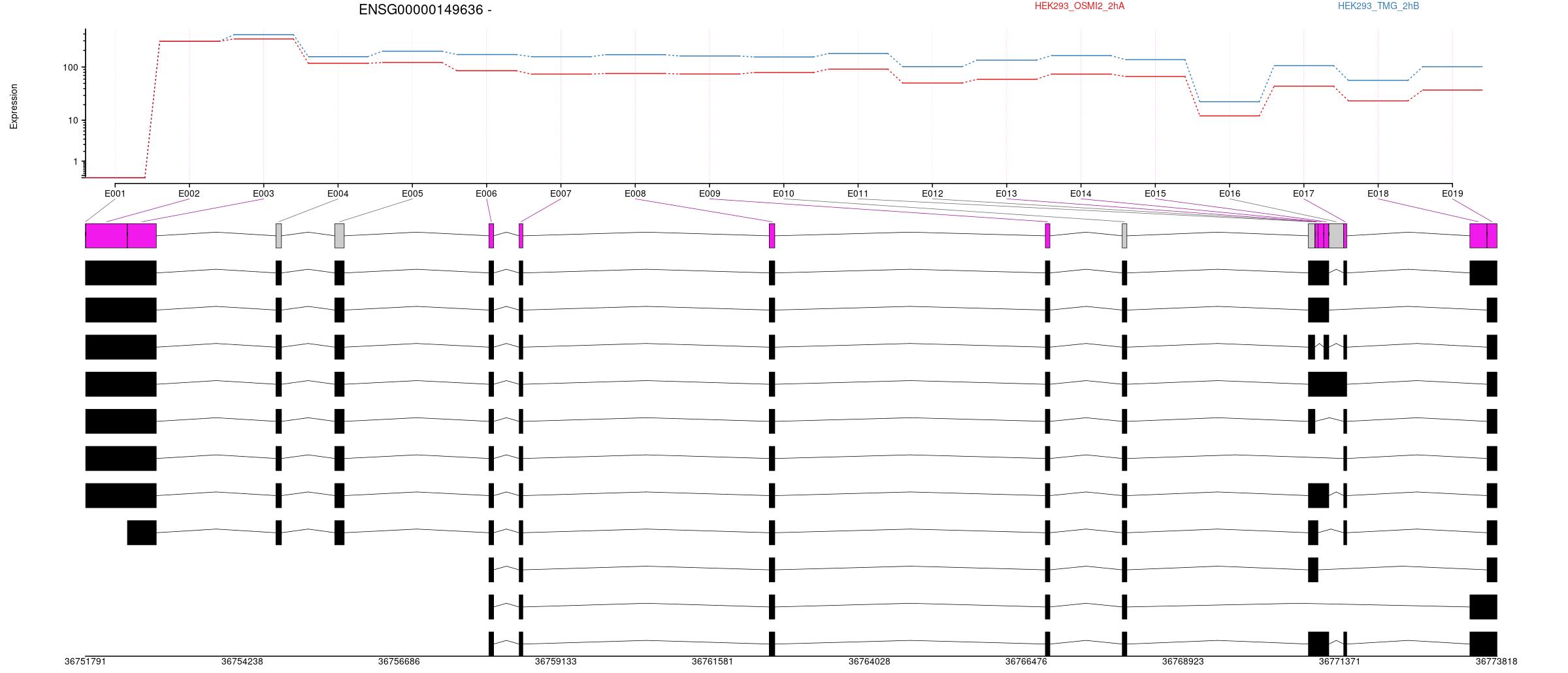Click exon label E007
This screenshot has height=673, width=1568.
(561, 193)
